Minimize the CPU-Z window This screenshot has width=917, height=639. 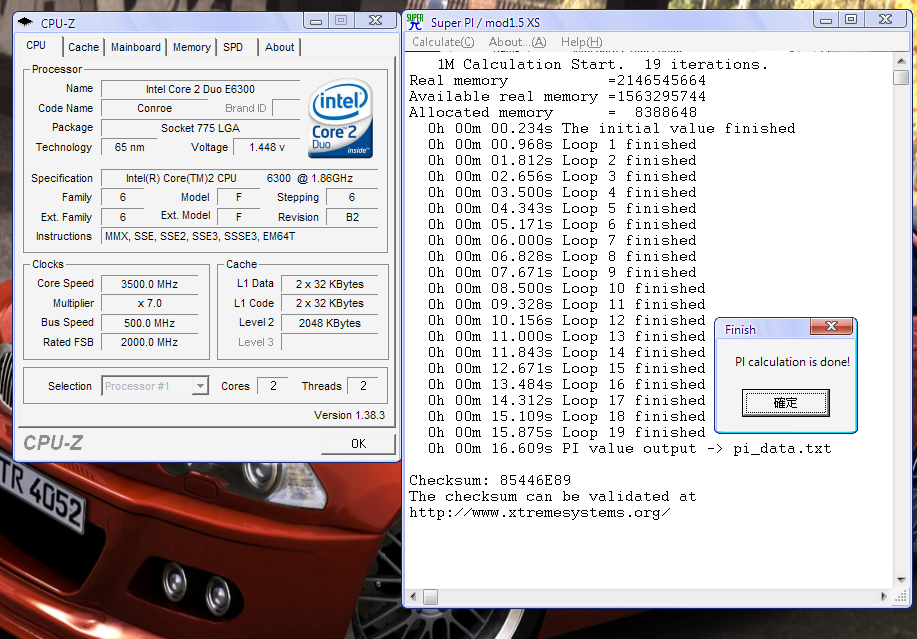316,21
